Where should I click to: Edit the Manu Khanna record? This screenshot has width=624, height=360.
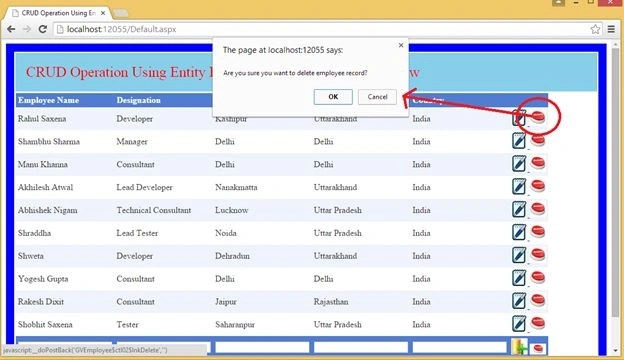519,163
